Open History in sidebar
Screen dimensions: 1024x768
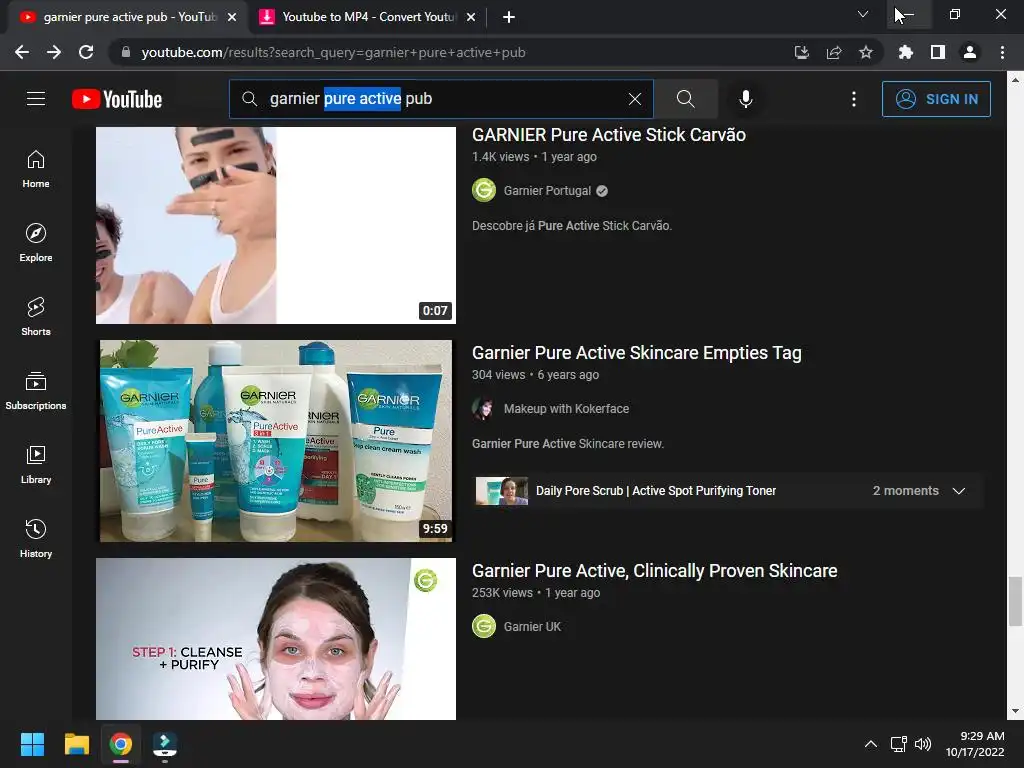36,539
